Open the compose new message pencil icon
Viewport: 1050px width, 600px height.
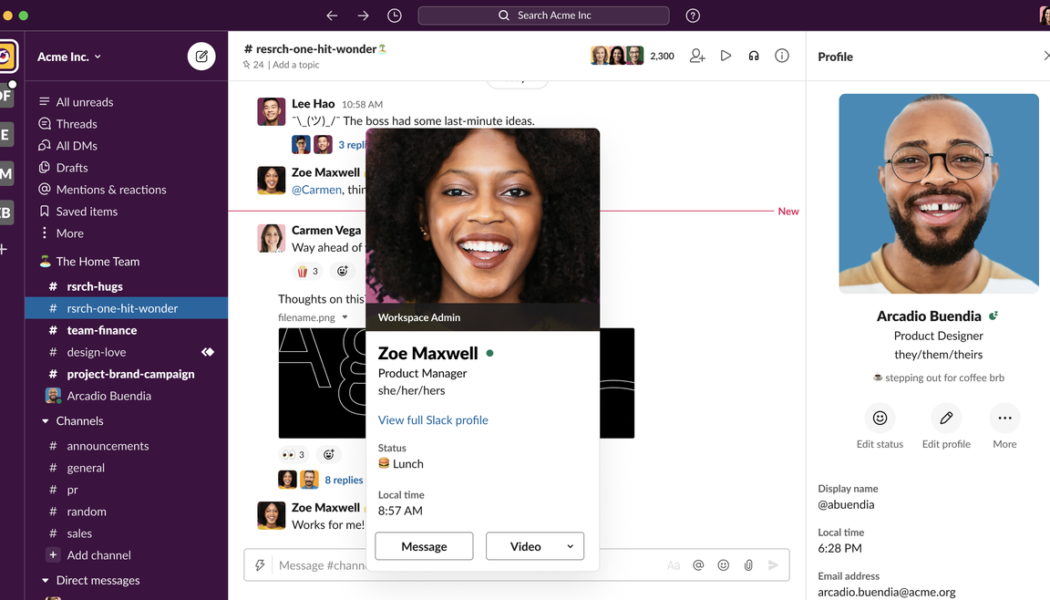pos(201,56)
